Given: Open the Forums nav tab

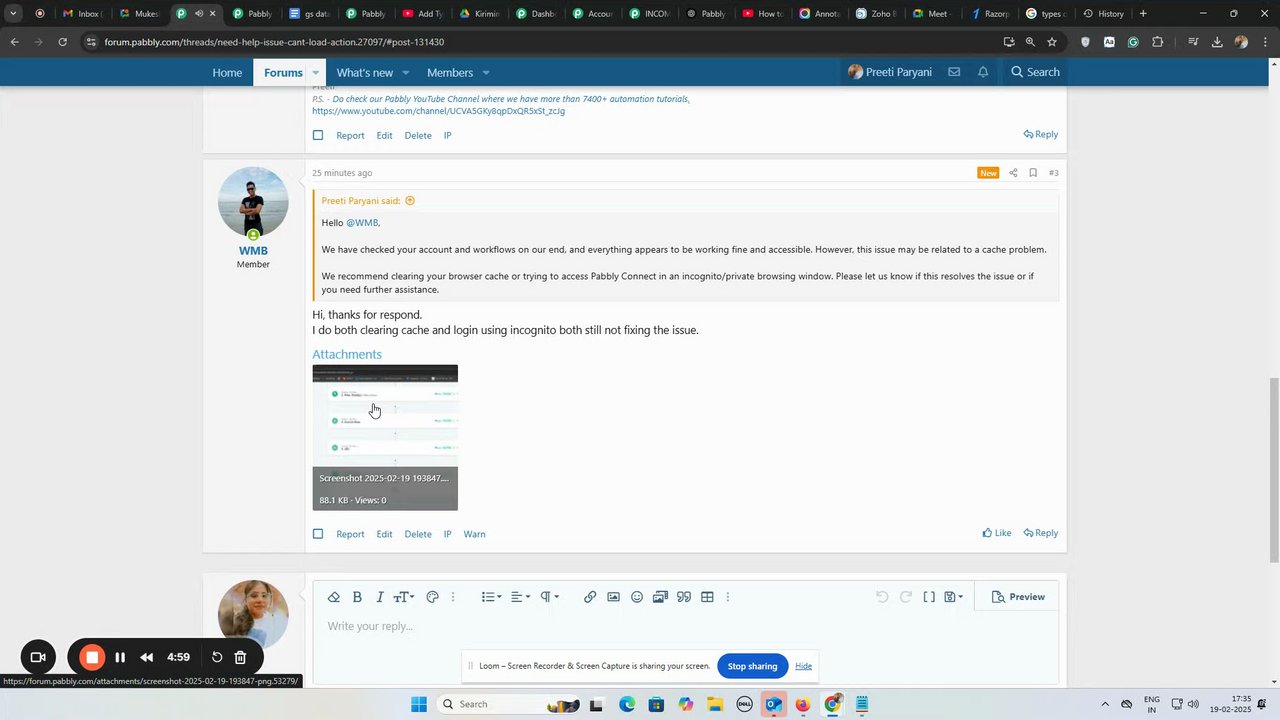Looking at the screenshot, I should pyautogui.click(x=283, y=72).
